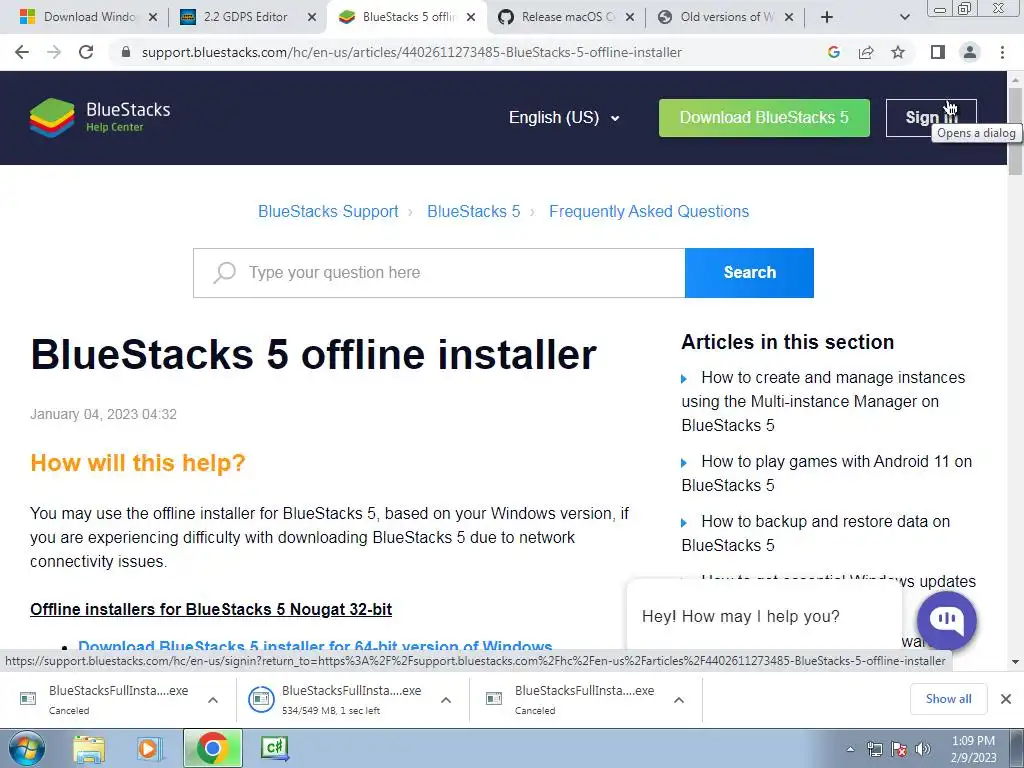Click the browser forward arrow

[x=54, y=52]
